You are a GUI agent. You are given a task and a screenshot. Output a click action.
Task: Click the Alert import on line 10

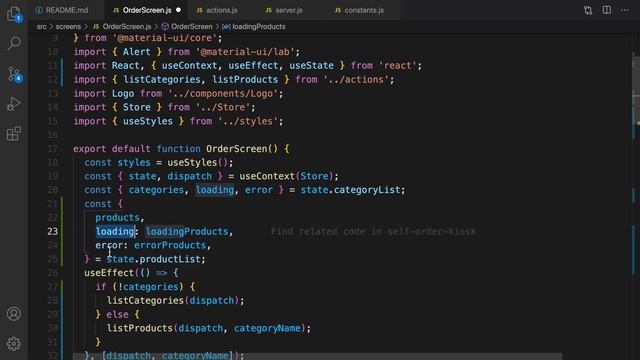[x=137, y=52]
